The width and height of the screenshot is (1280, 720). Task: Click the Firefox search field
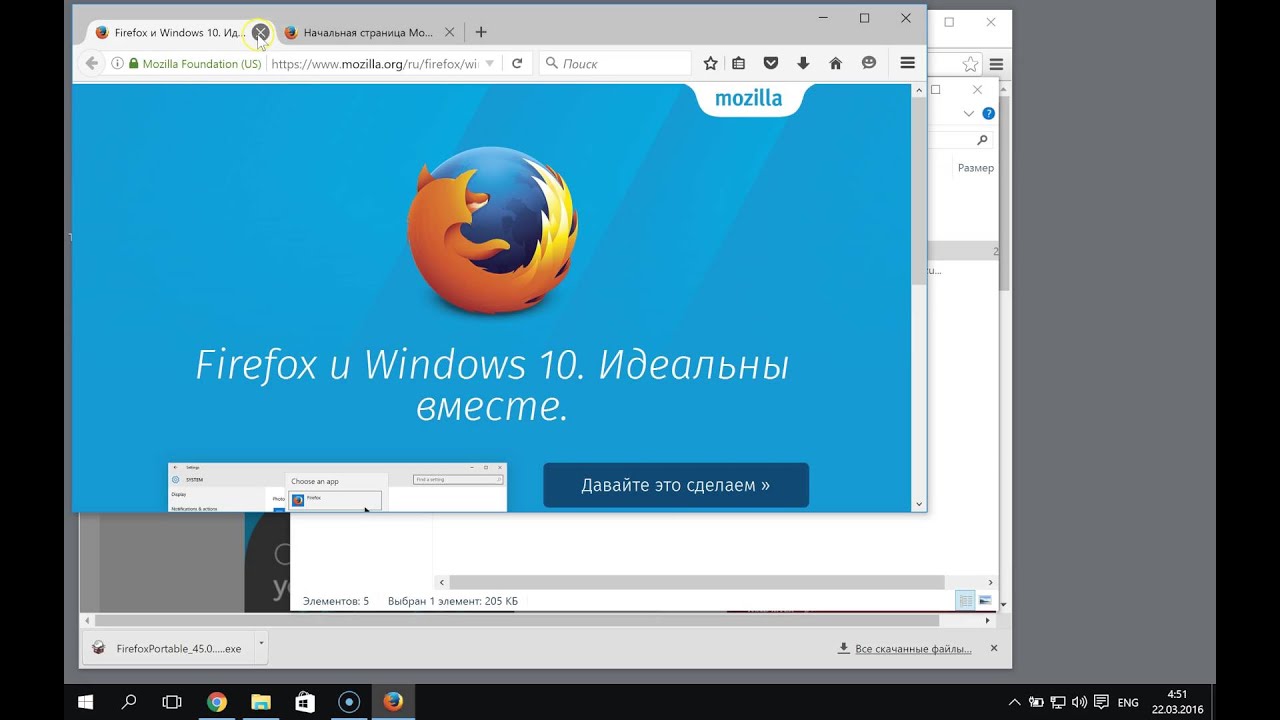tap(615, 63)
